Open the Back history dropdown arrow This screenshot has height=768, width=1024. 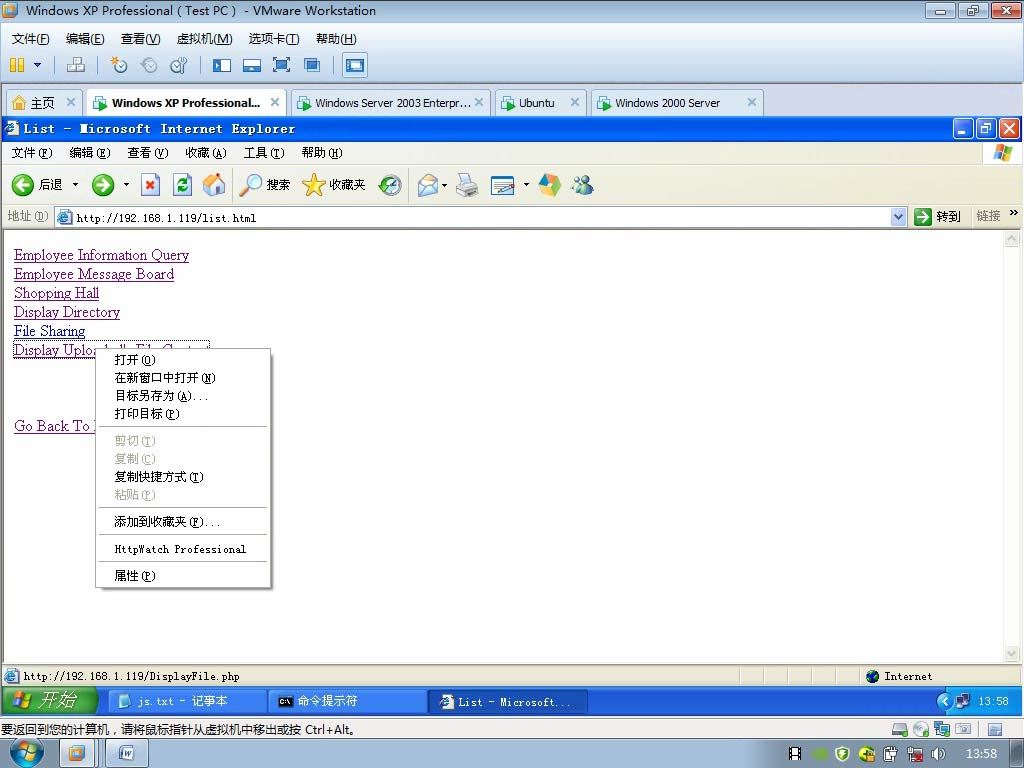point(75,185)
